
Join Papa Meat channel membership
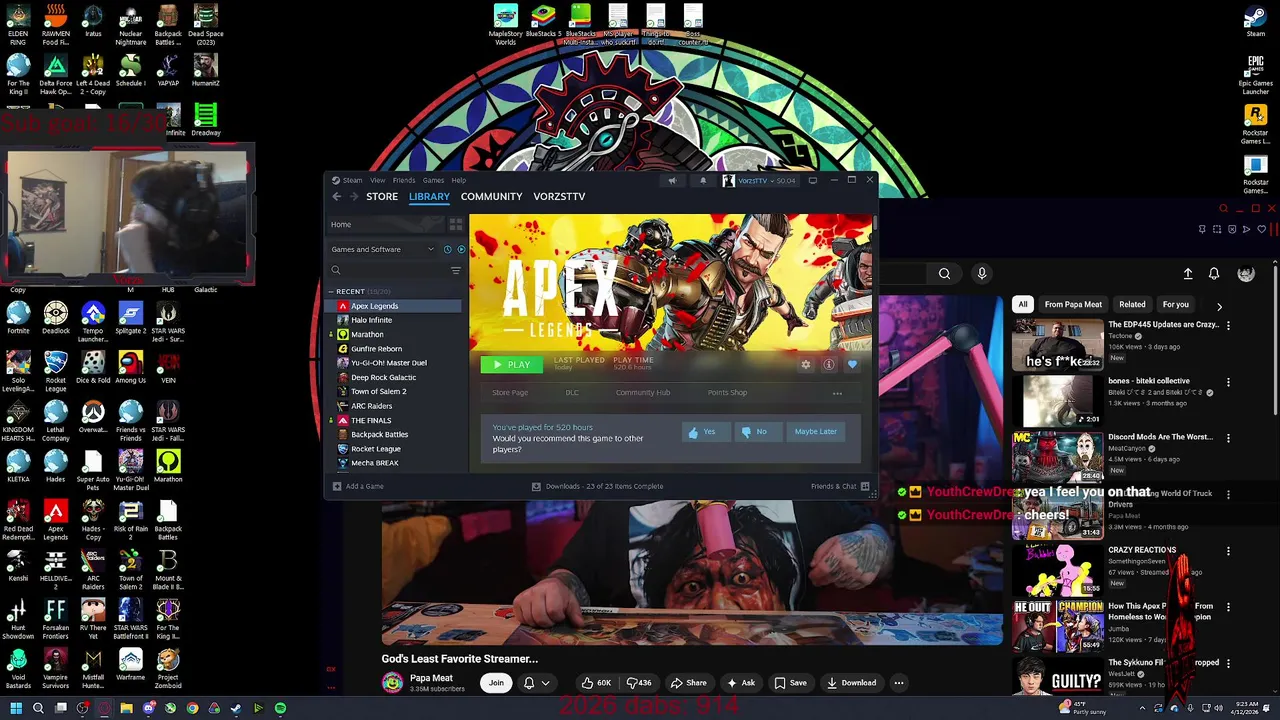point(496,683)
